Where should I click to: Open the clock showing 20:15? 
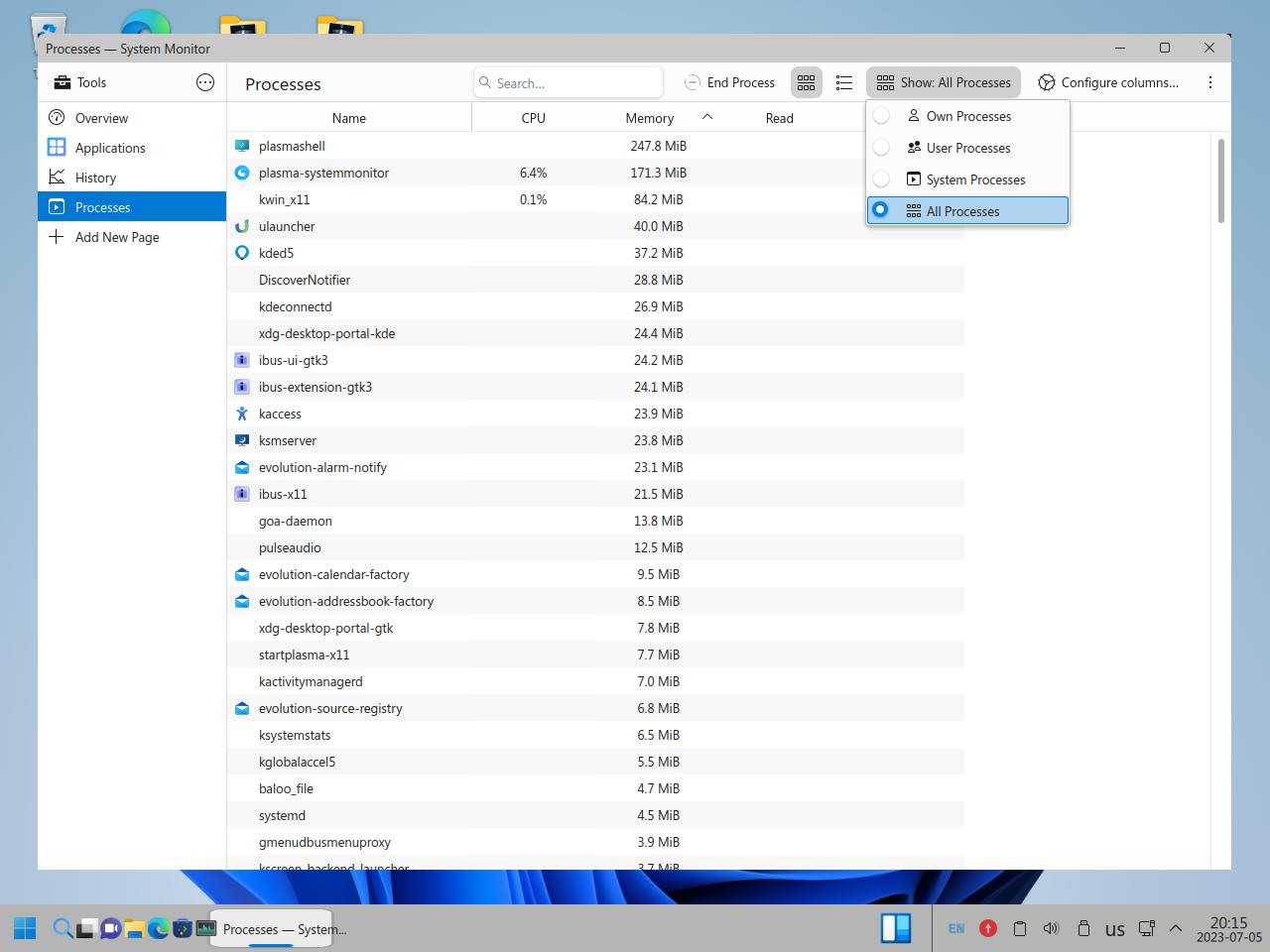coord(1228,929)
